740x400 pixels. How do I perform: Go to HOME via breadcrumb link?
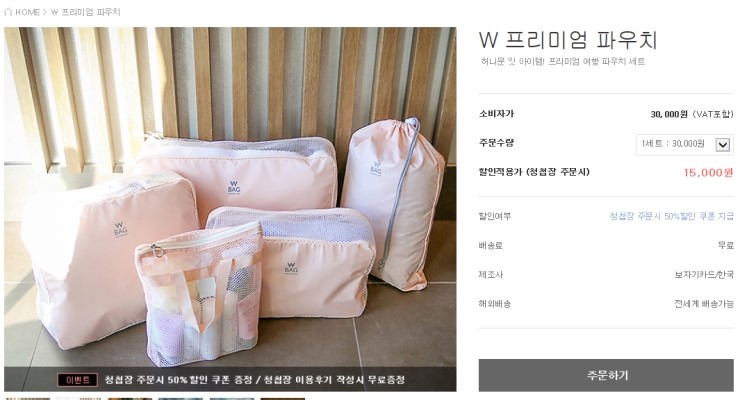(27, 12)
